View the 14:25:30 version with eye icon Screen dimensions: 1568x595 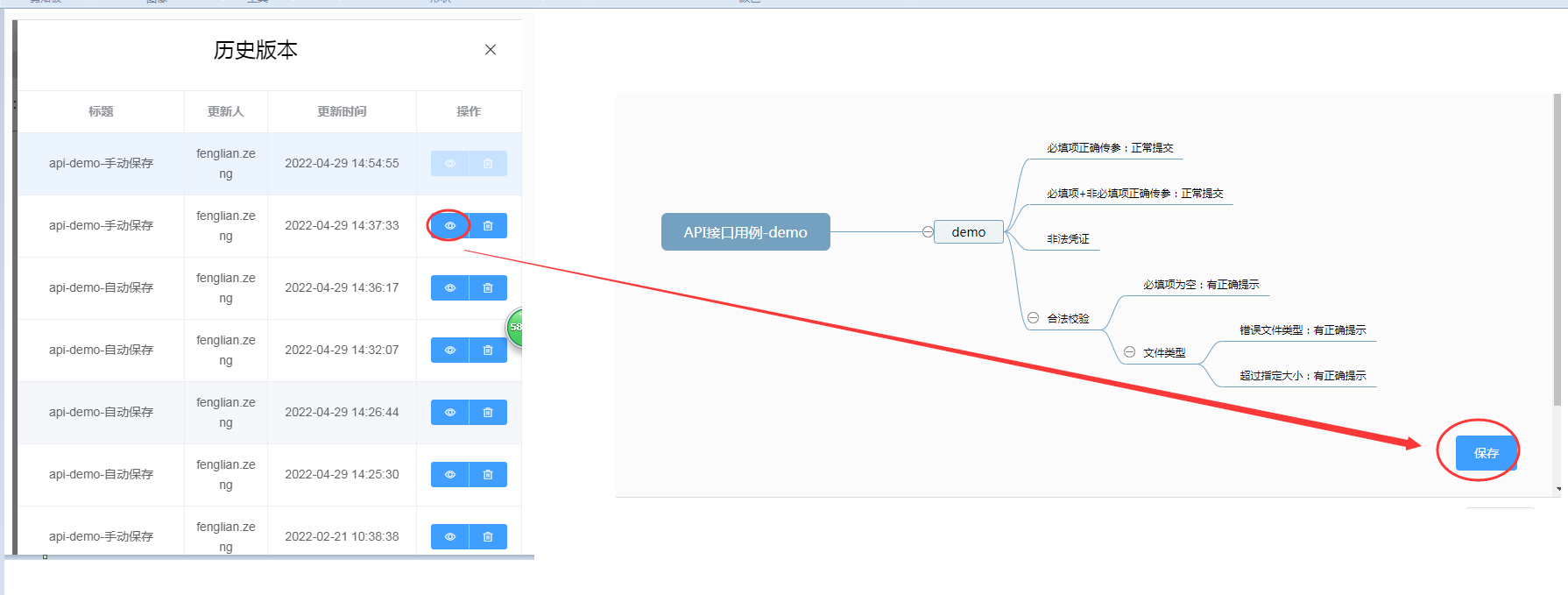(x=449, y=475)
